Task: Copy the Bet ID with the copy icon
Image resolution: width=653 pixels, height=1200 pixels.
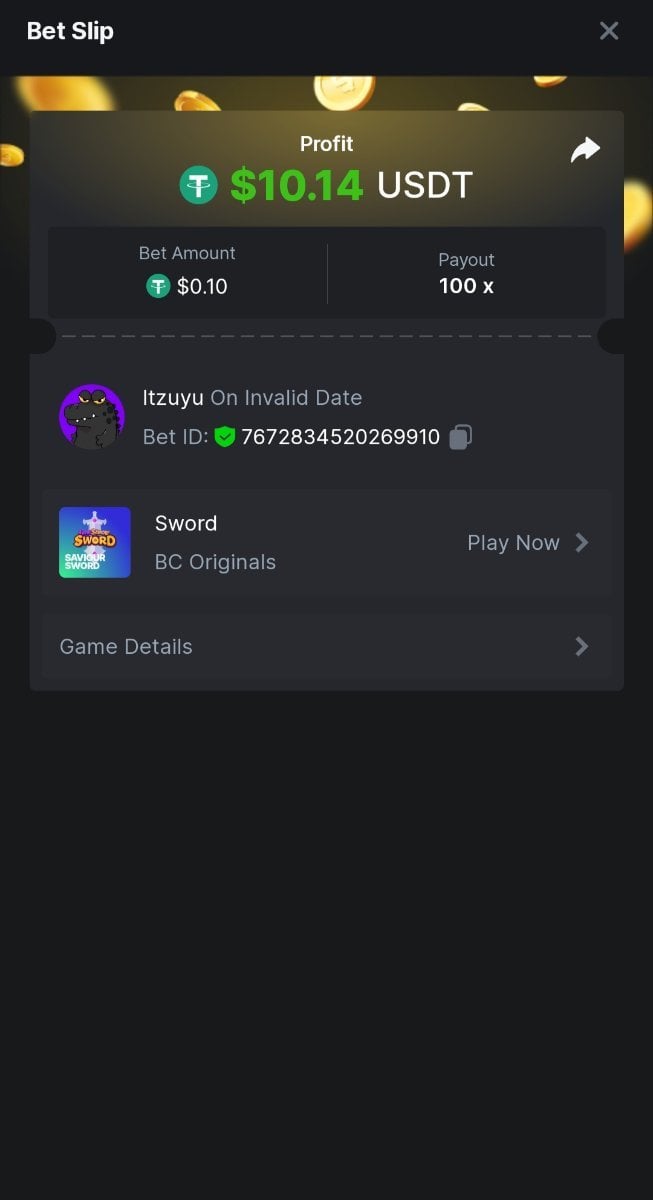Action: point(460,437)
